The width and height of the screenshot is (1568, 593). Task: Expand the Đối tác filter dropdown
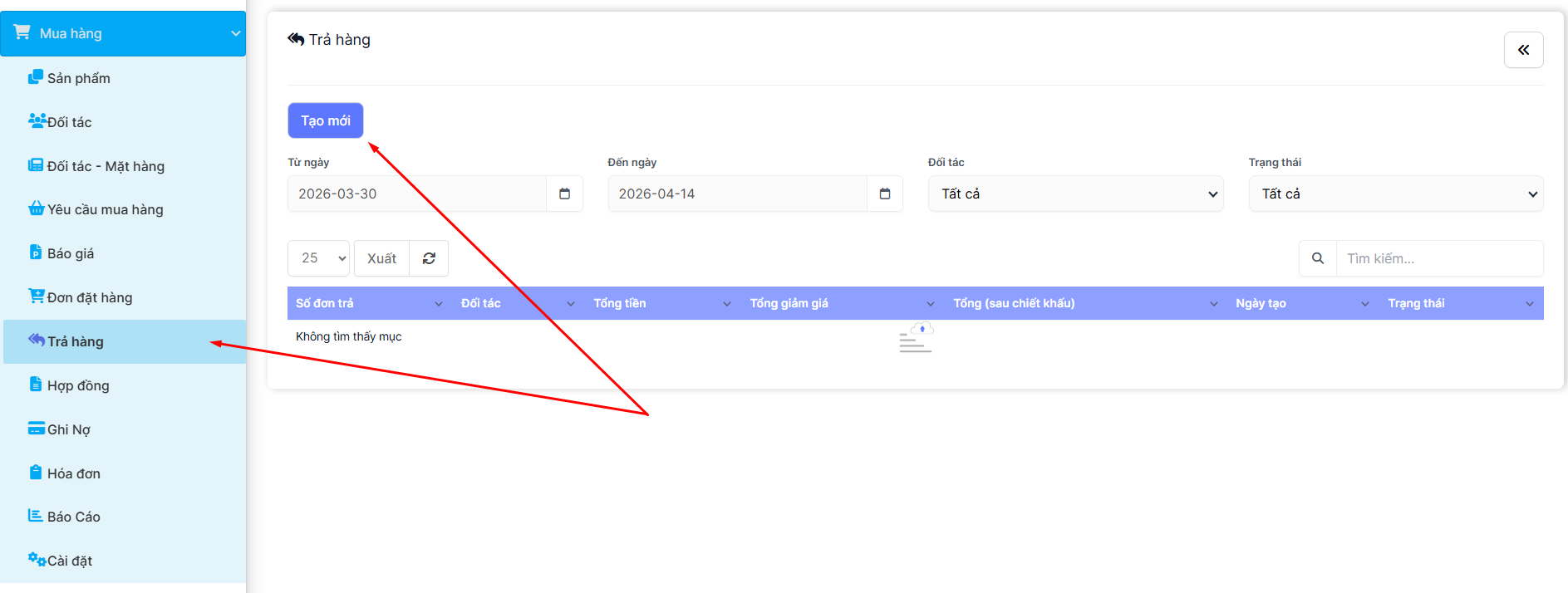point(1075,194)
